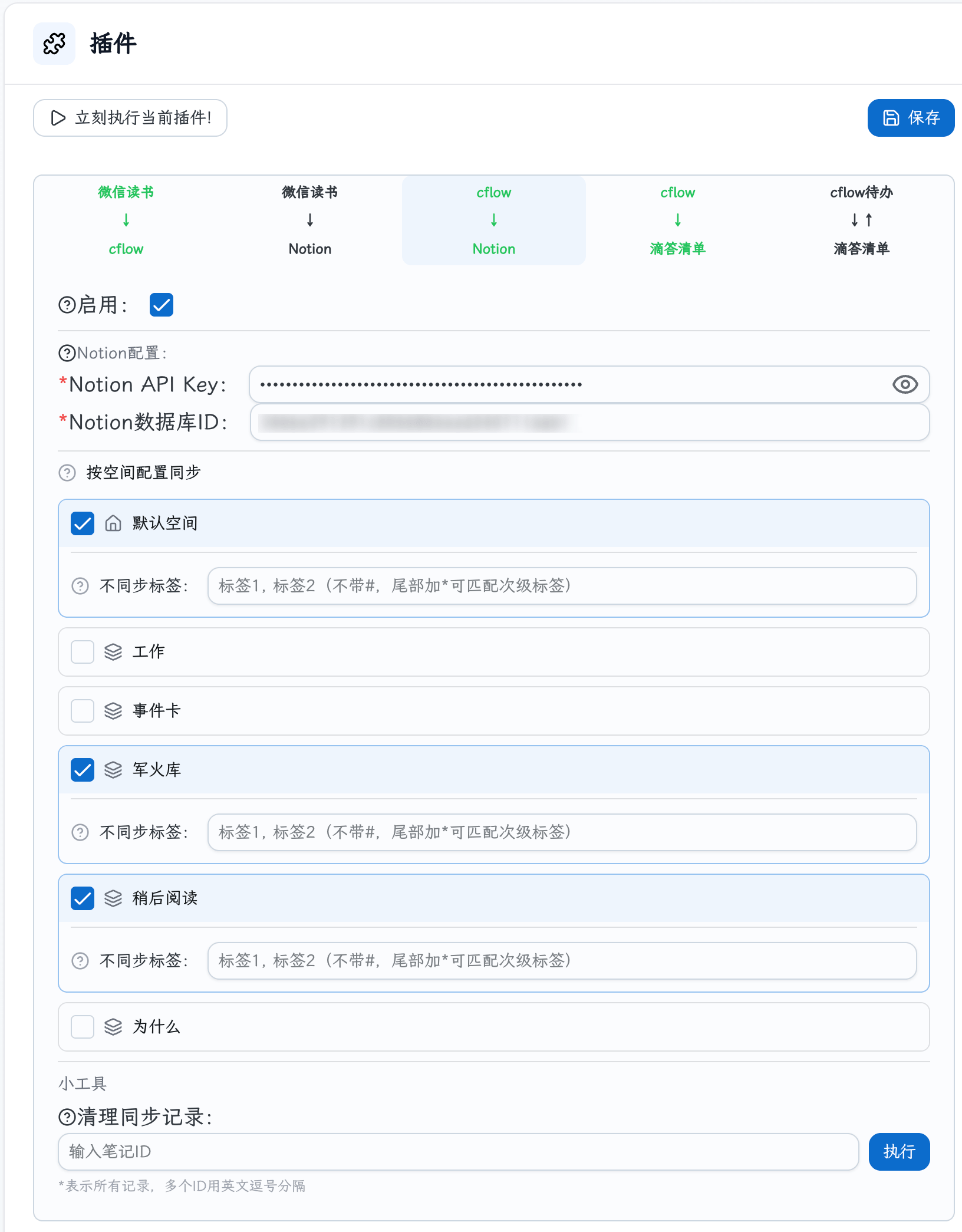
Task: Uncheck the 军火库 space checkbox
Action: [x=83, y=770]
